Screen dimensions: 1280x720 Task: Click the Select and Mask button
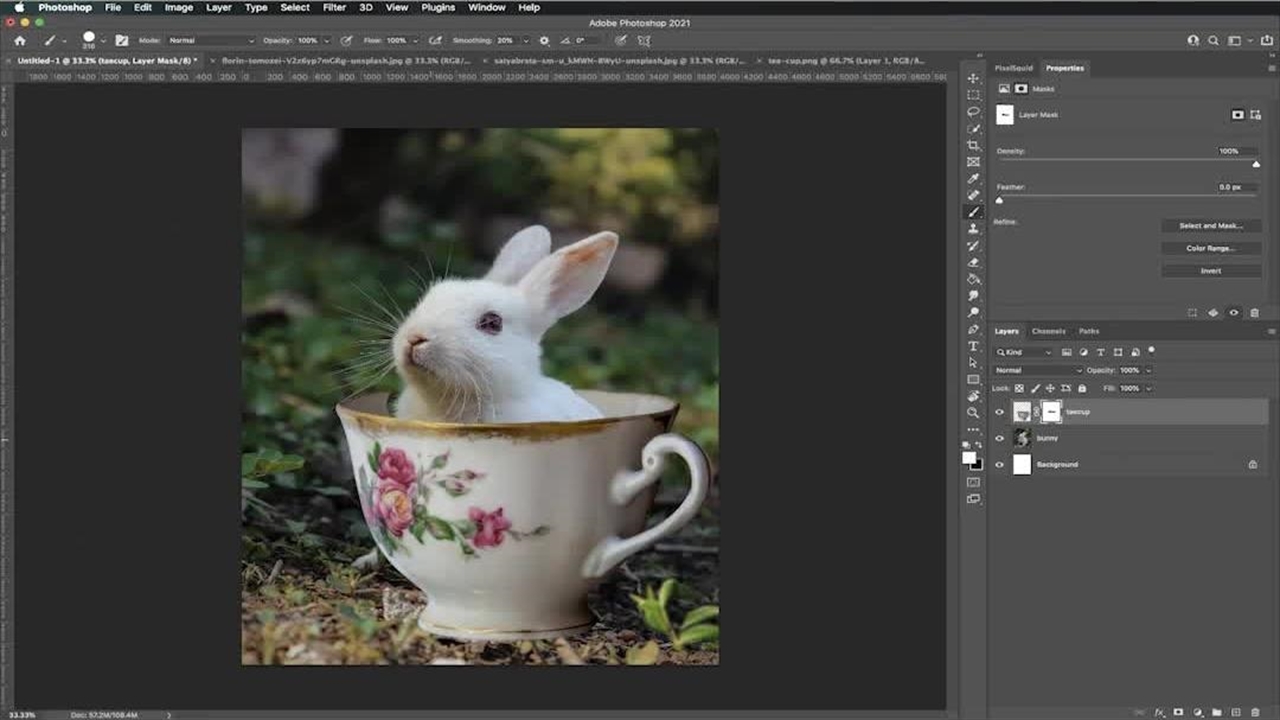coord(1210,226)
